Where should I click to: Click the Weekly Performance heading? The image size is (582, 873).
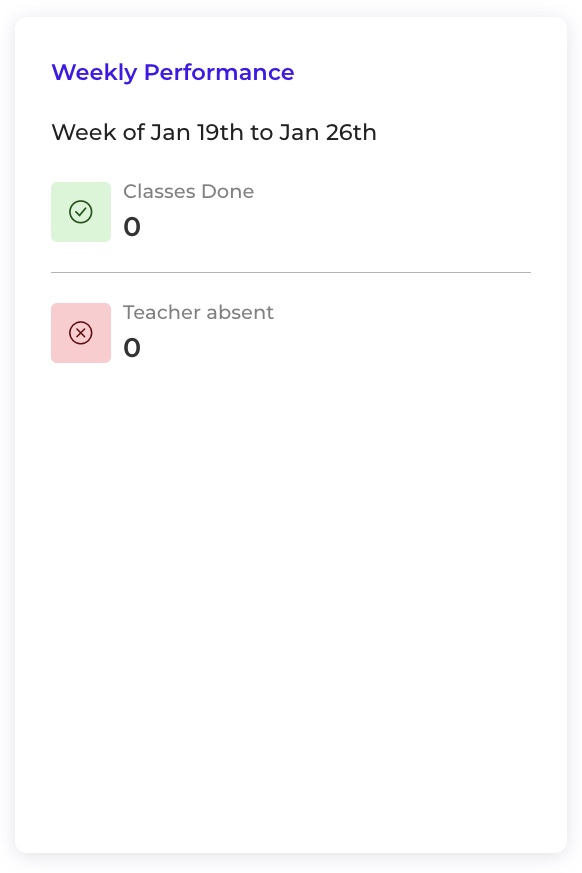(173, 72)
